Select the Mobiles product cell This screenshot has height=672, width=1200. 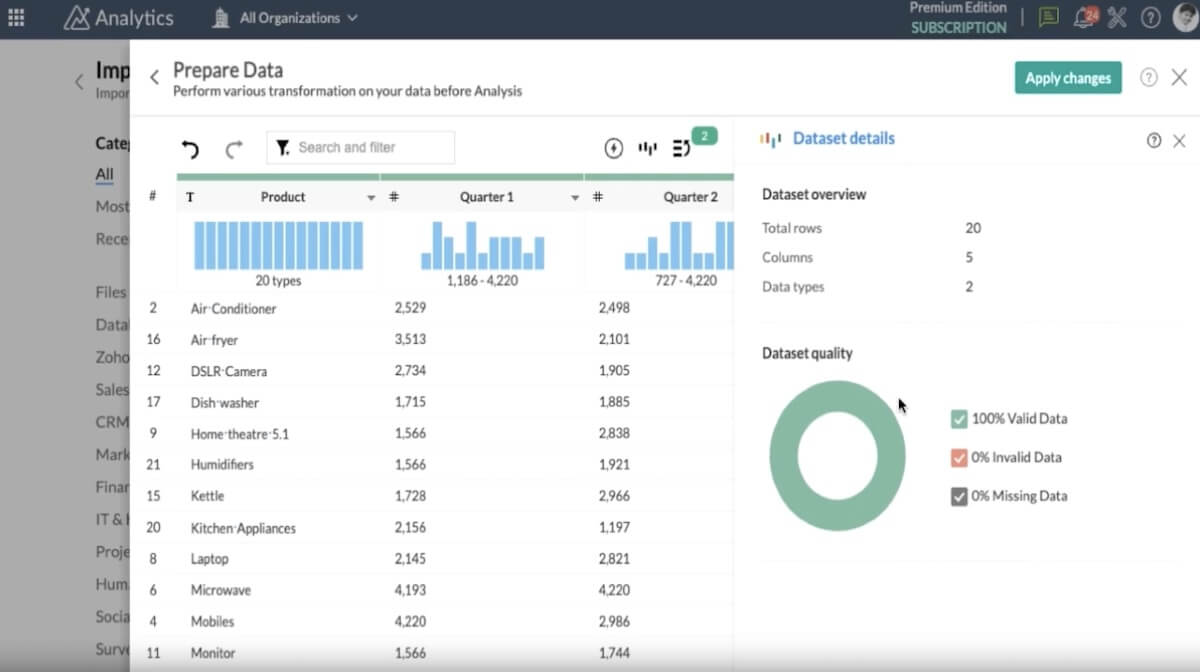pyautogui.click(x=212, y=621)
